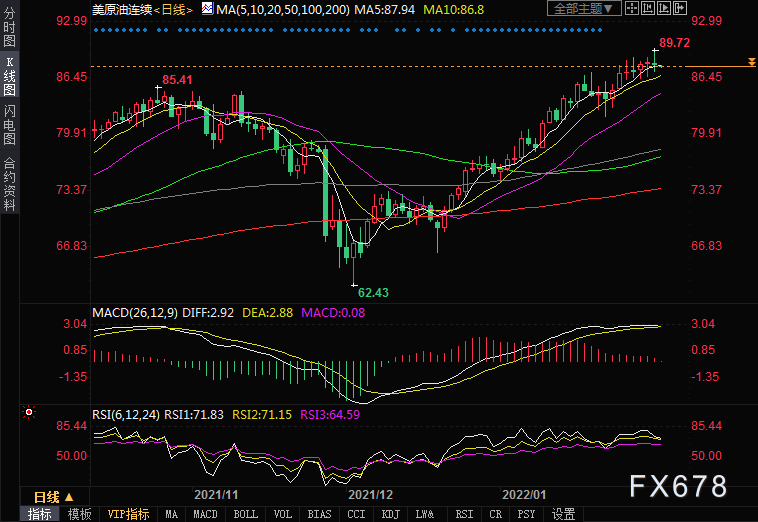Click the MACD indicator button
Image resolution: width=758 pixels, height=522 pixels.
pyautogui.click(x=204, y=514)
